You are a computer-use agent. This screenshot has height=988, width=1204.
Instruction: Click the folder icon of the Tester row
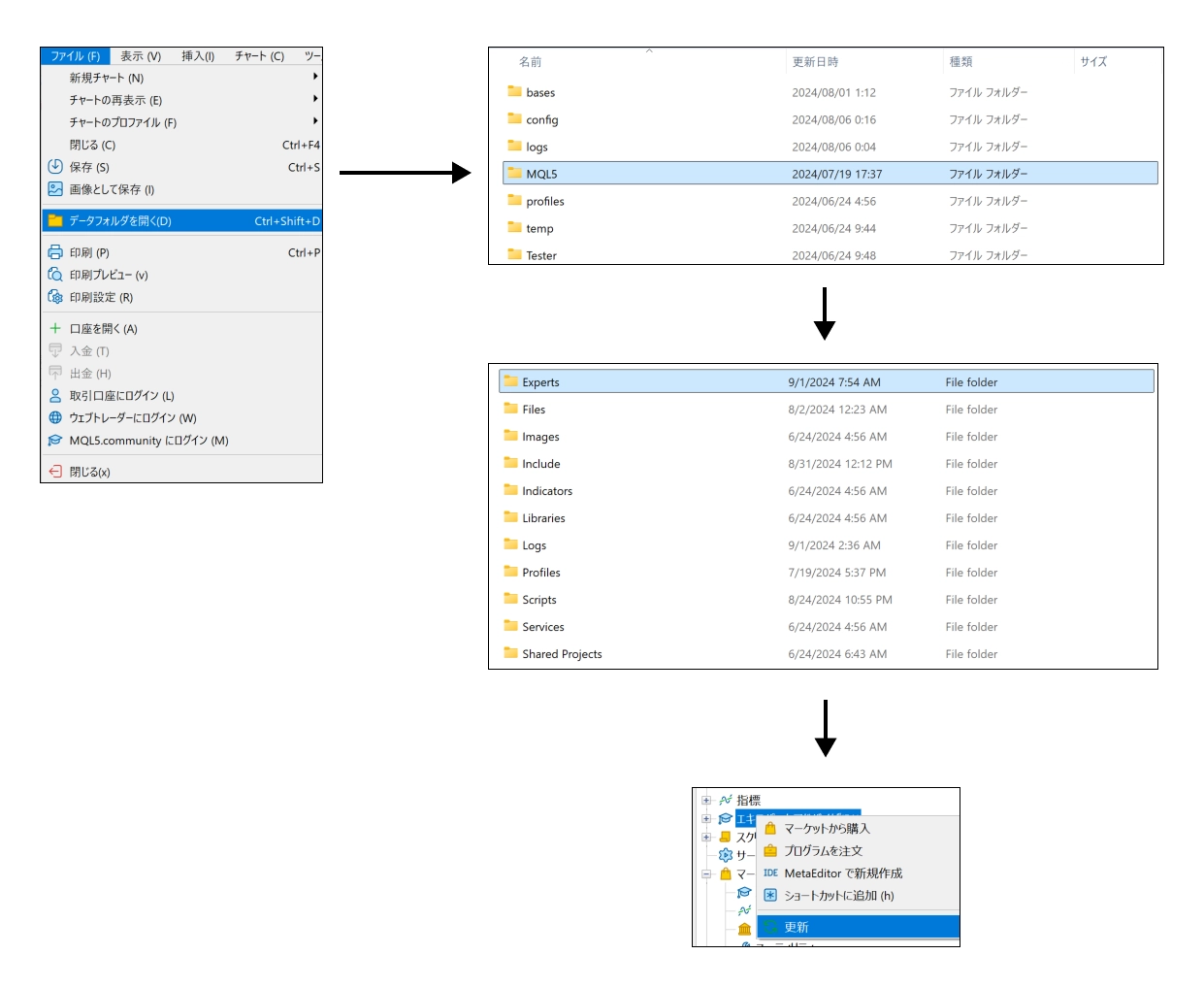click(x=514, y=254)
